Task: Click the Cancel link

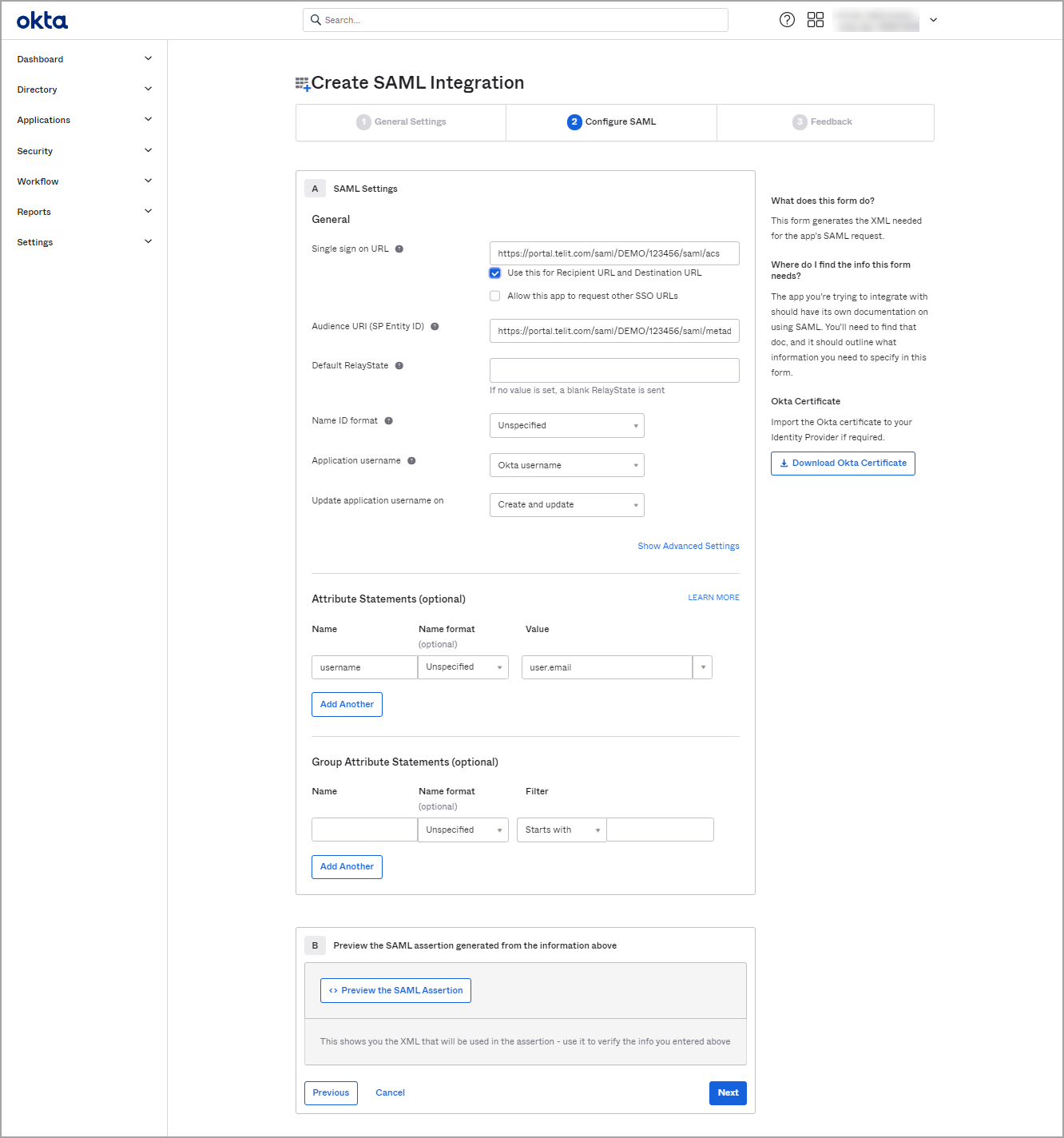Action: [x=391, y=1093]
